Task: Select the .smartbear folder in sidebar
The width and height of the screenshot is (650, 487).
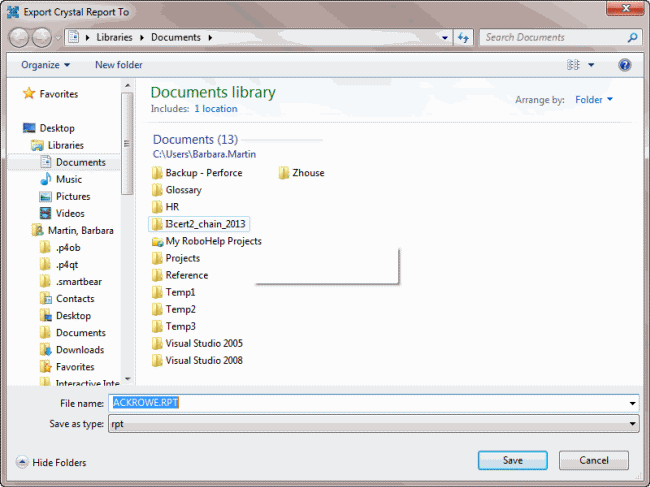Action: (79, 281)
